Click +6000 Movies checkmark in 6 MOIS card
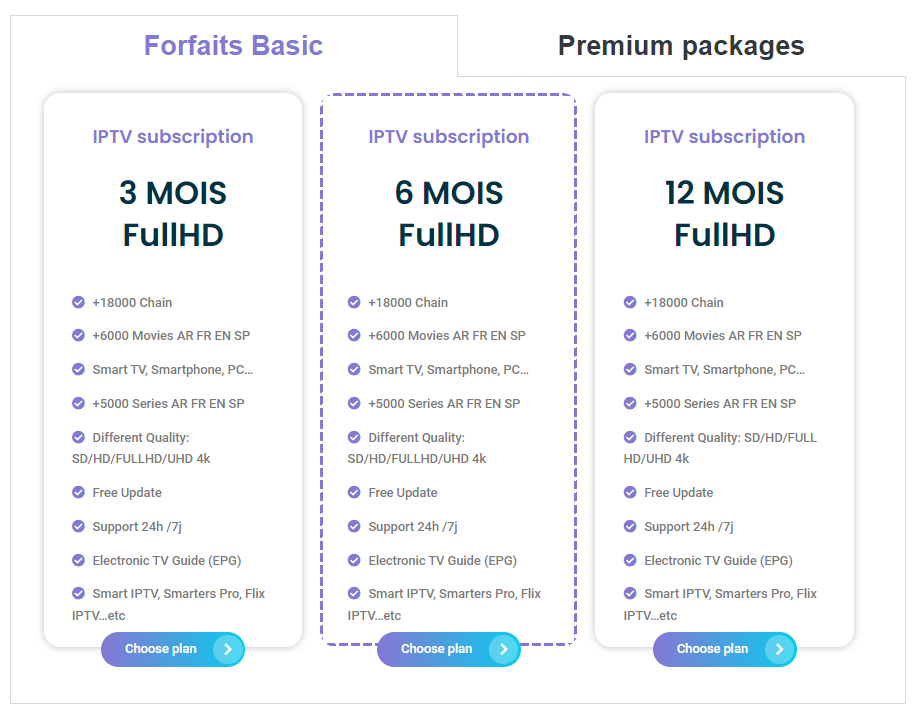 click(x=354, y=335)
